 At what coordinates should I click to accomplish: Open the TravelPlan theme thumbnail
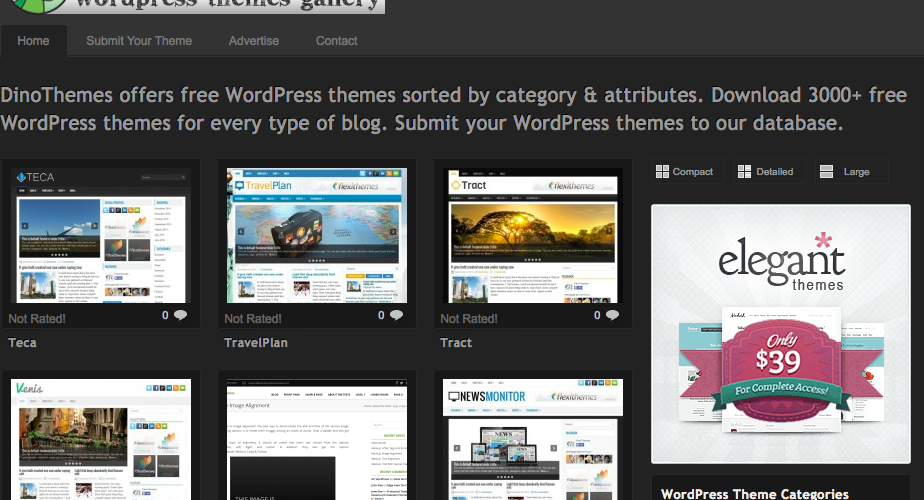(x=317, y=236)
